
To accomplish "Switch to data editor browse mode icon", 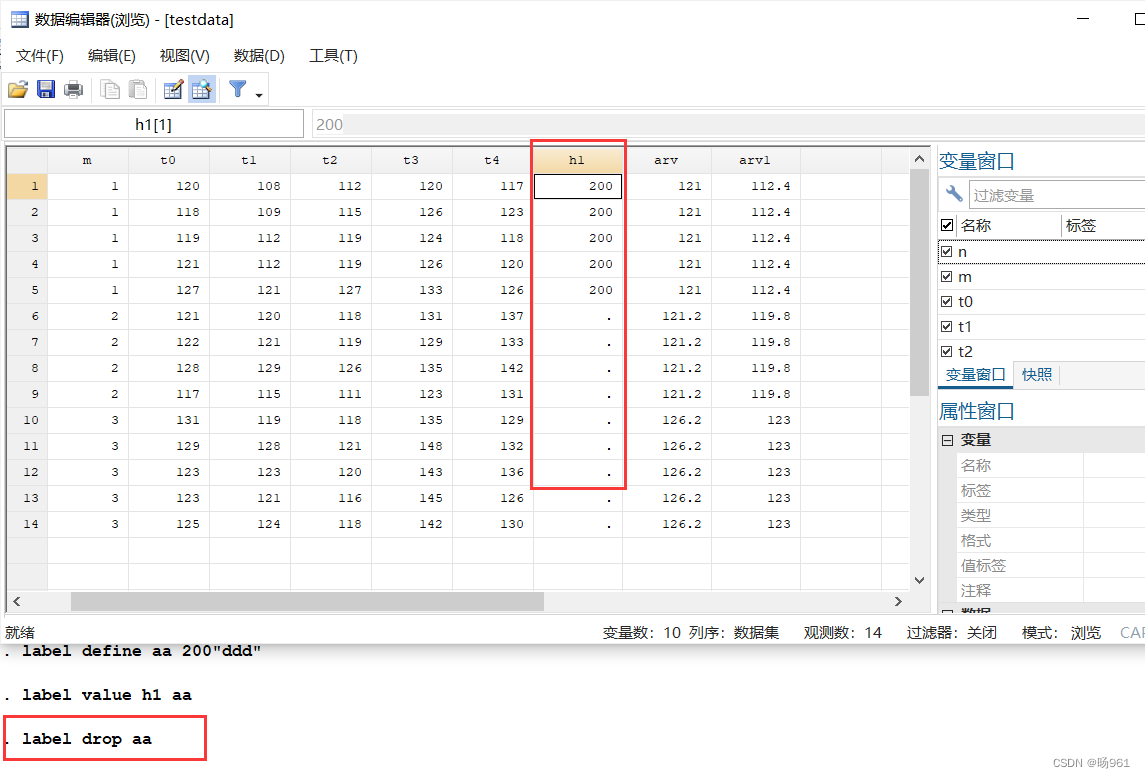I will click(202, 89).
